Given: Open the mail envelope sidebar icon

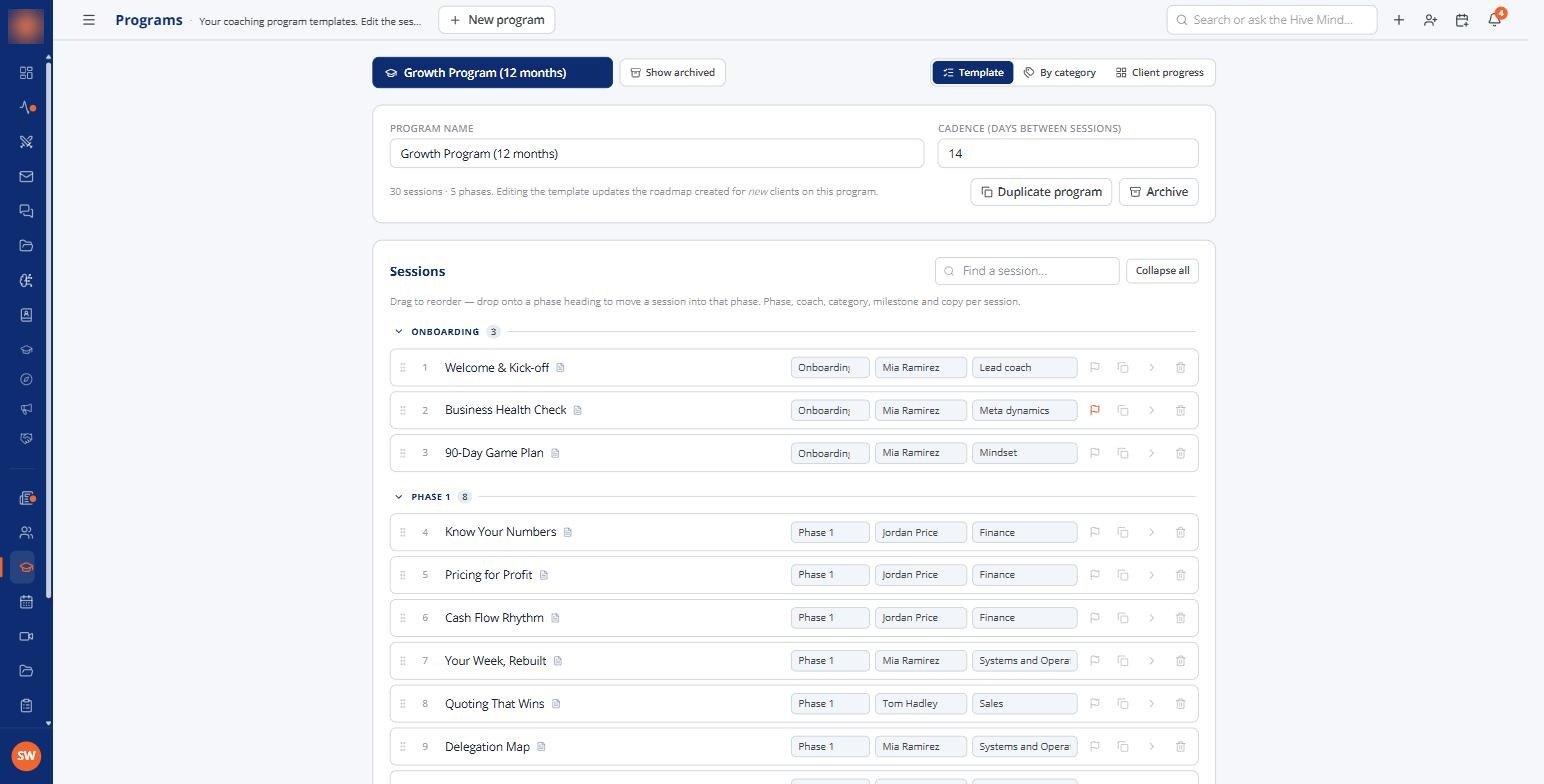Looking at the screenshot, I should coord(26,177).
